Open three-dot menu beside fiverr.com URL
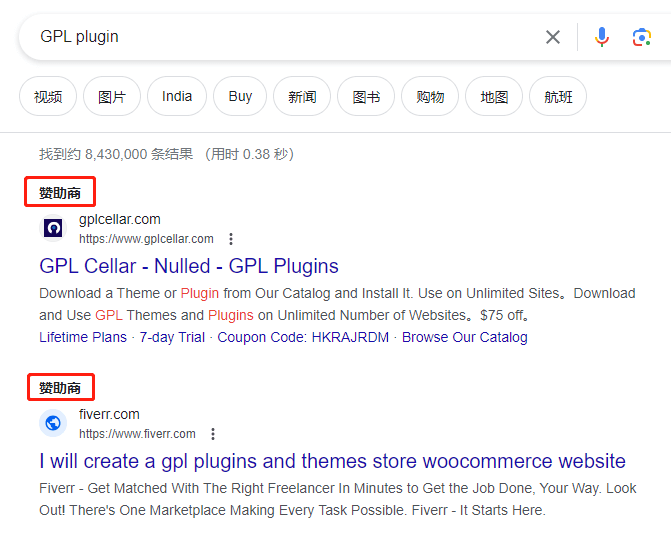 click(x=213, y=434)
